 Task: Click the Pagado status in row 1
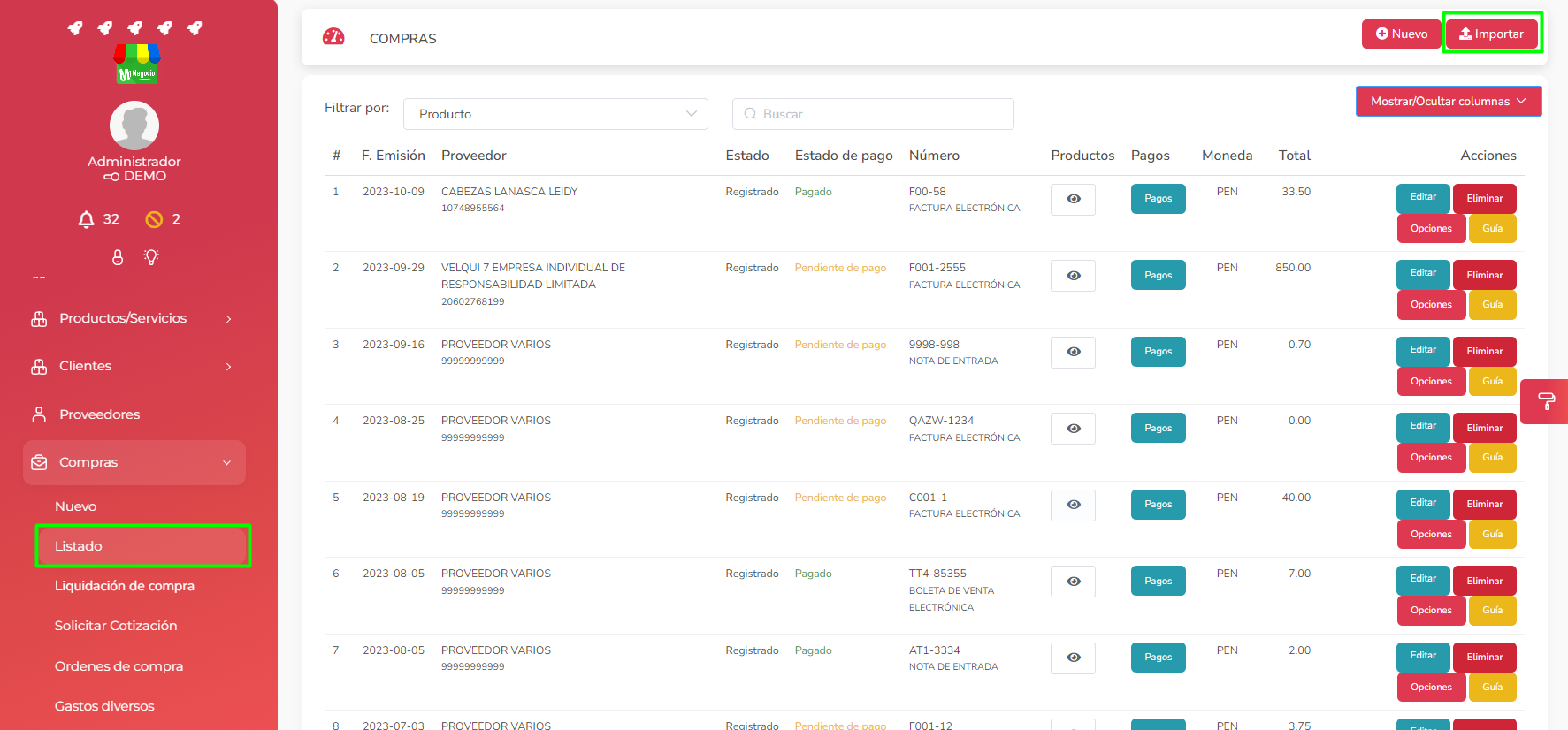pyautogui.click(x=813, y=192)
